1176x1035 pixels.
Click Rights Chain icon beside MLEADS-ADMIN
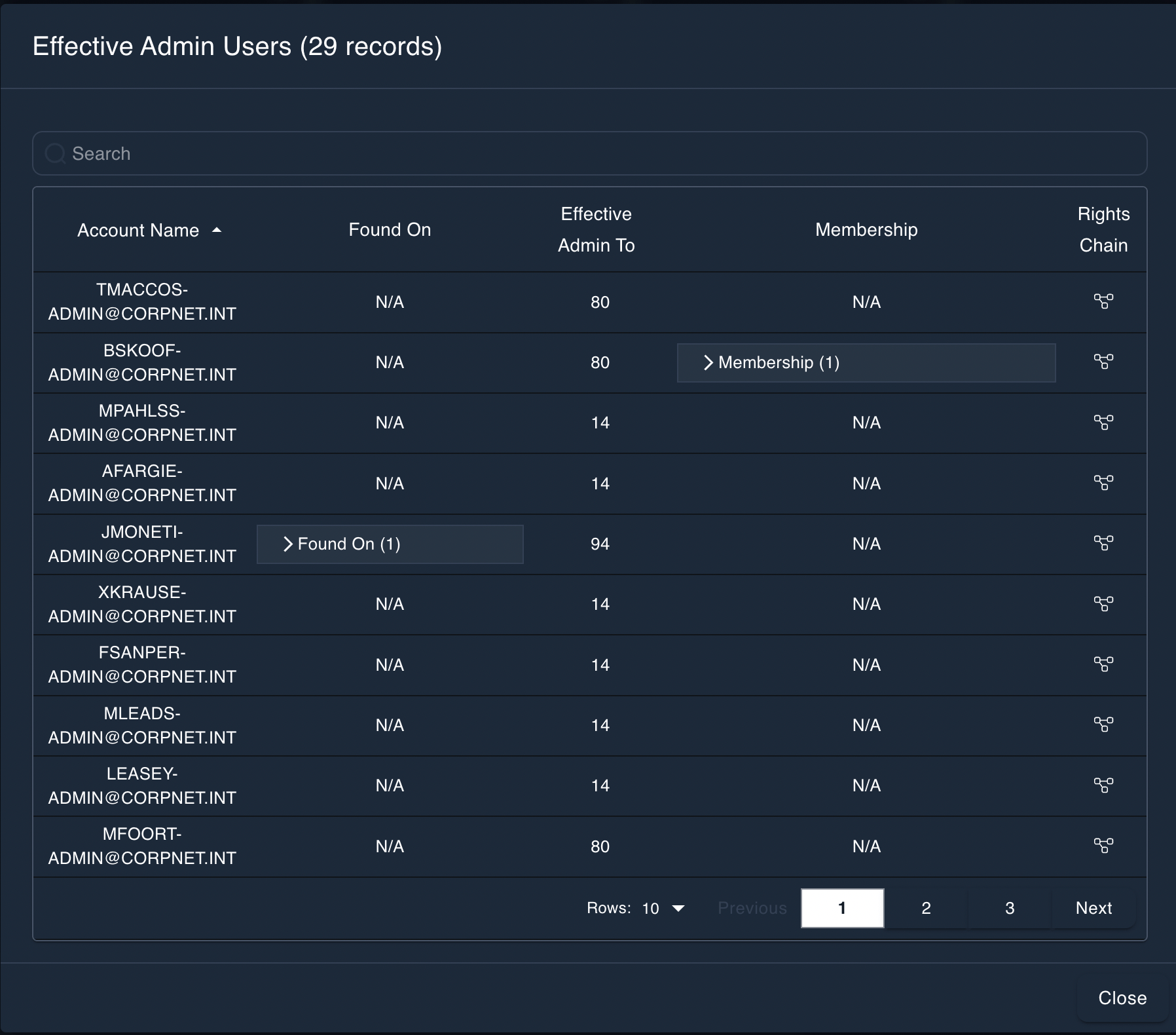pos(1105,724)
